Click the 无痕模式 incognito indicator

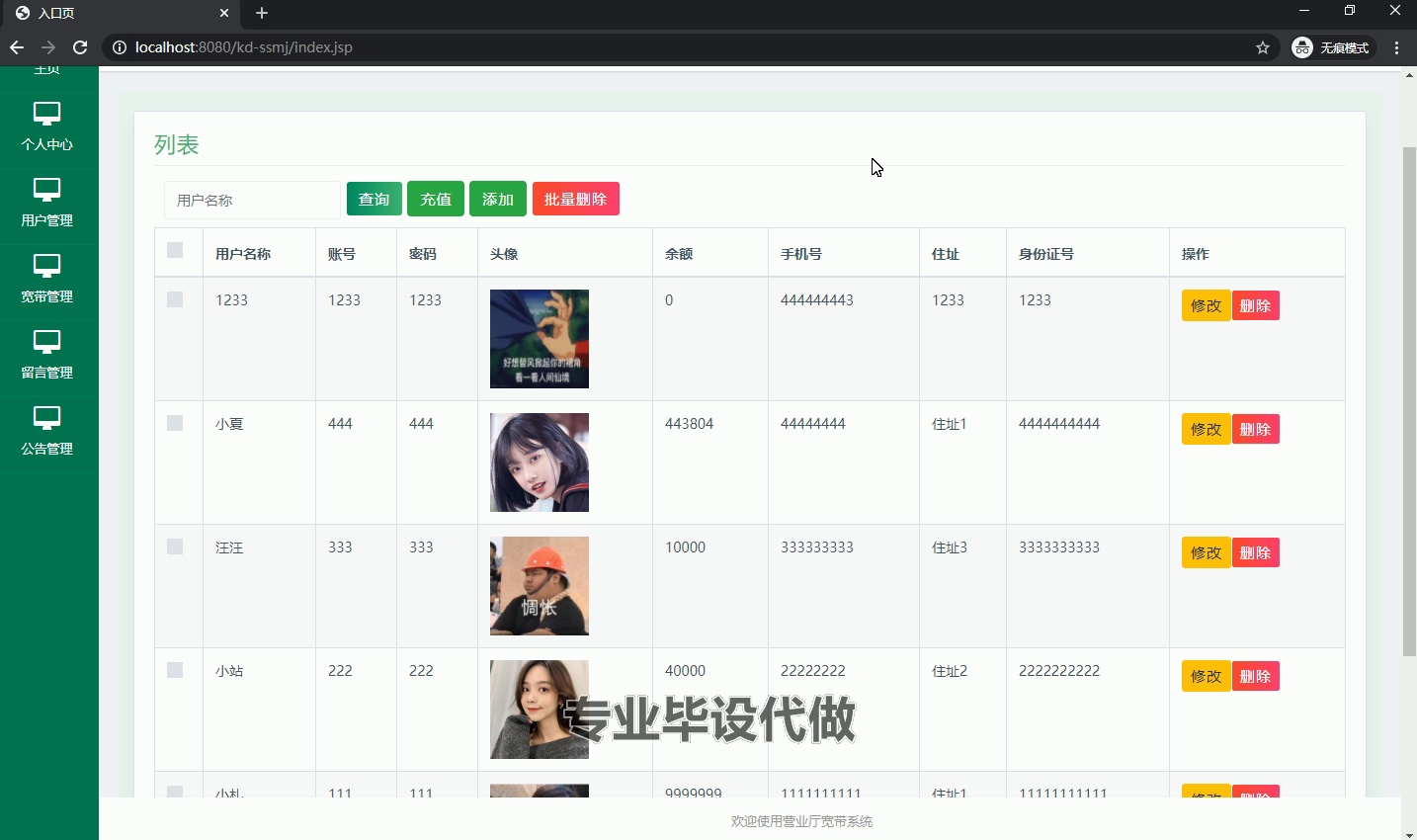point(1333,47)
